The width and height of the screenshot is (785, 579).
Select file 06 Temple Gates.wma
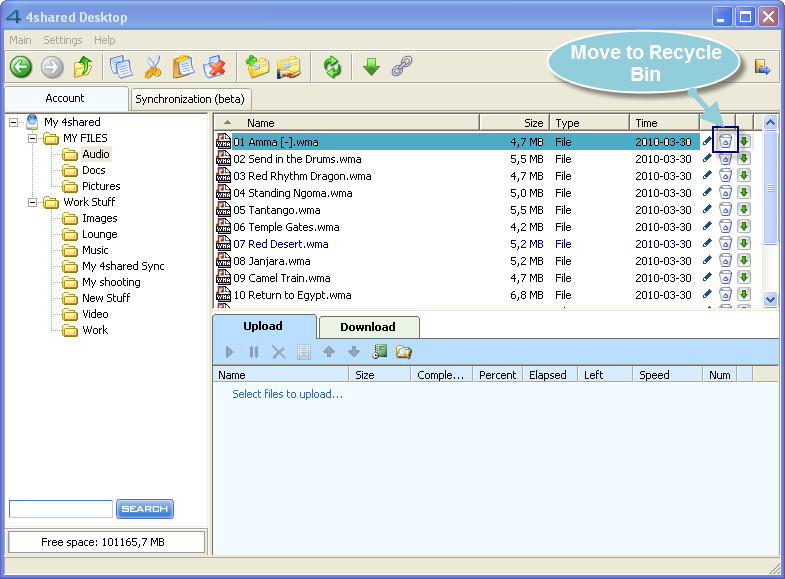[x=286, y=227]
